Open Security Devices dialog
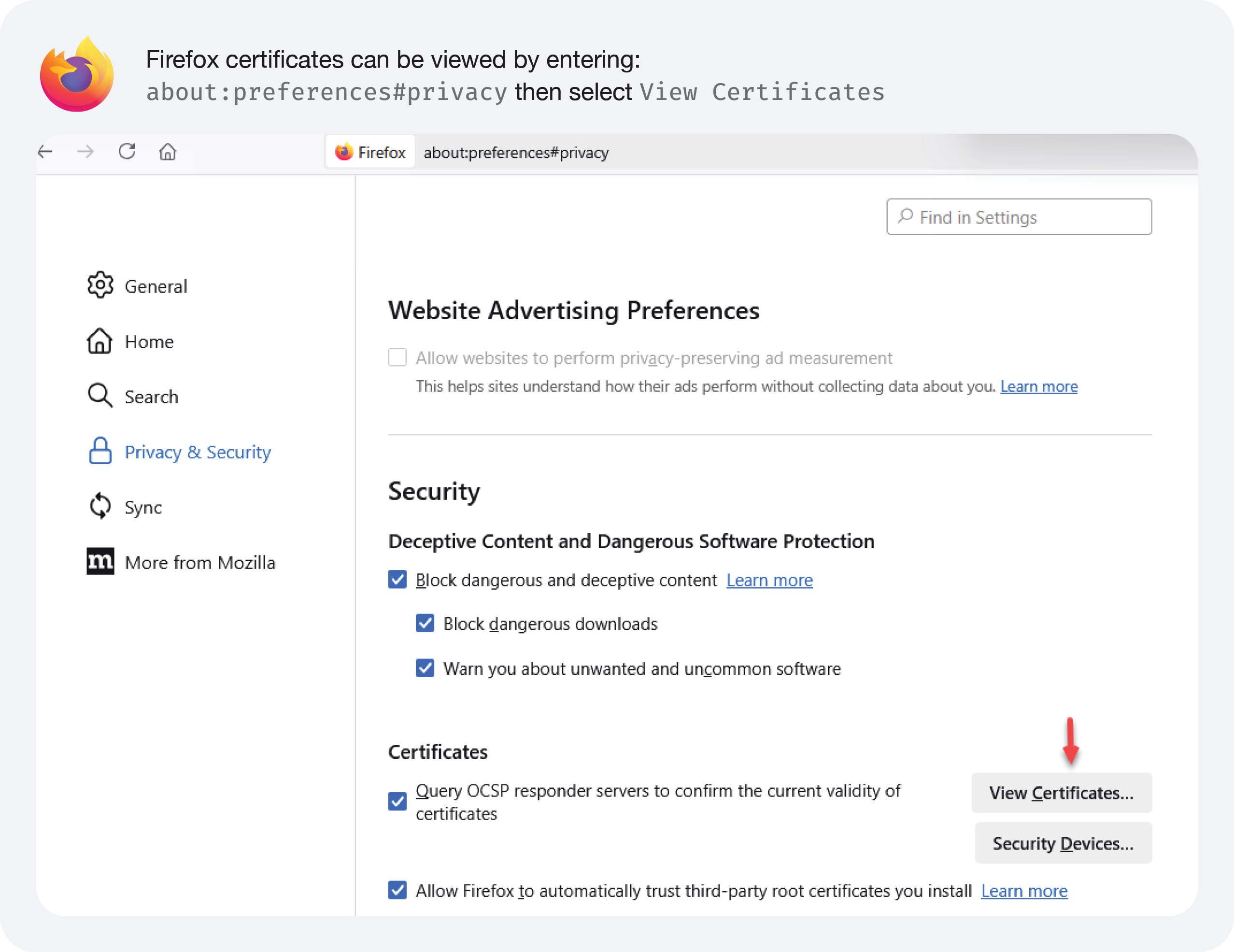The image size is (1234, 952). point(1064,843)
